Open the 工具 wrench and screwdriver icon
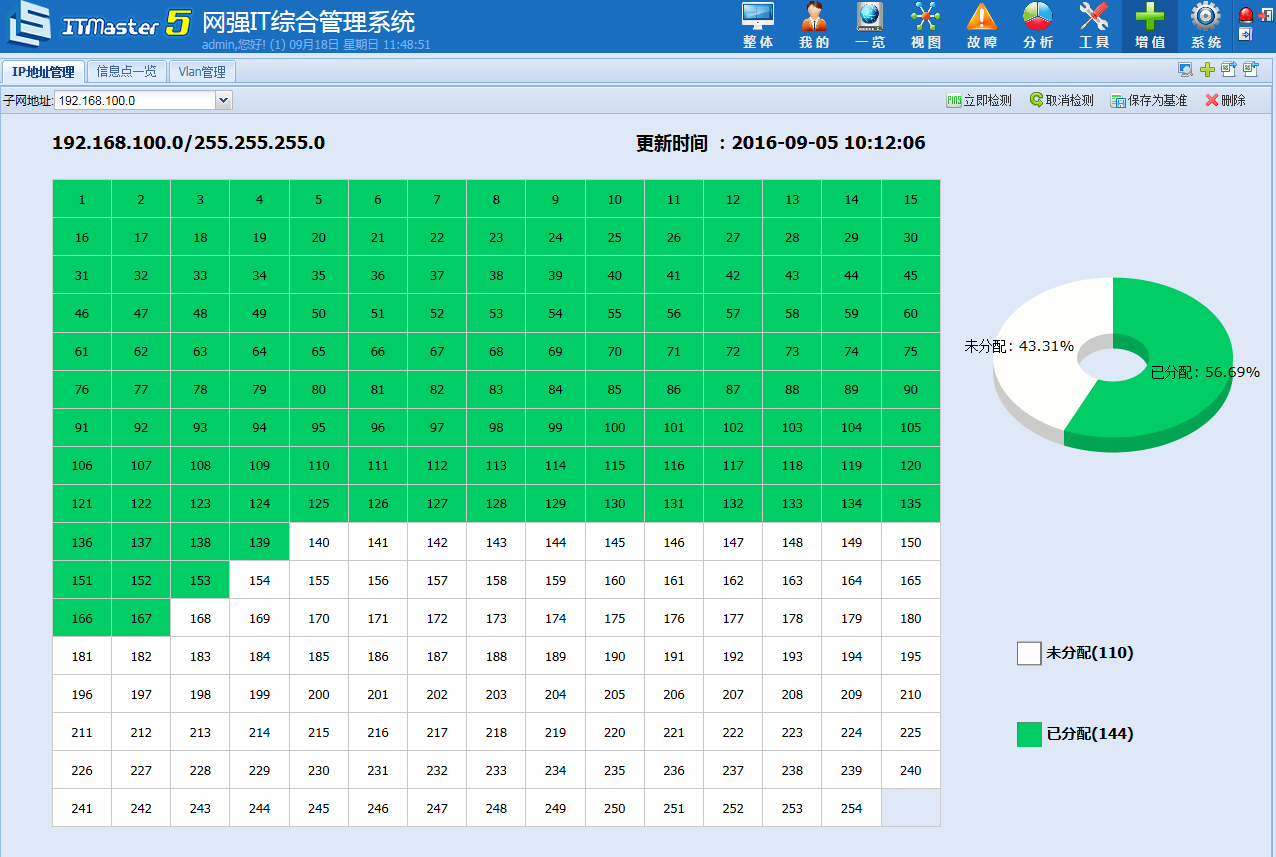Image resolution: width=1276 pixels, height=857 pixels. pos(1094,17)
